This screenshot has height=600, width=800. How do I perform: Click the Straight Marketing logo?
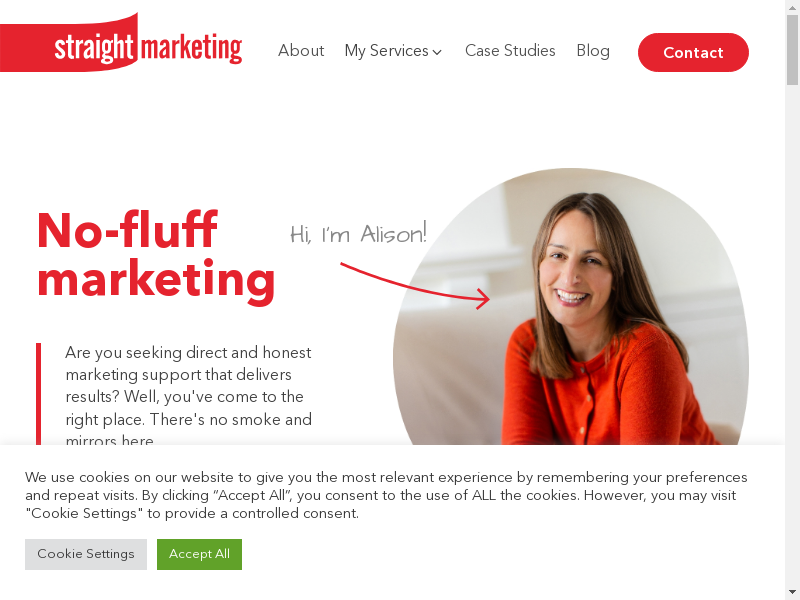pos(121,43)
